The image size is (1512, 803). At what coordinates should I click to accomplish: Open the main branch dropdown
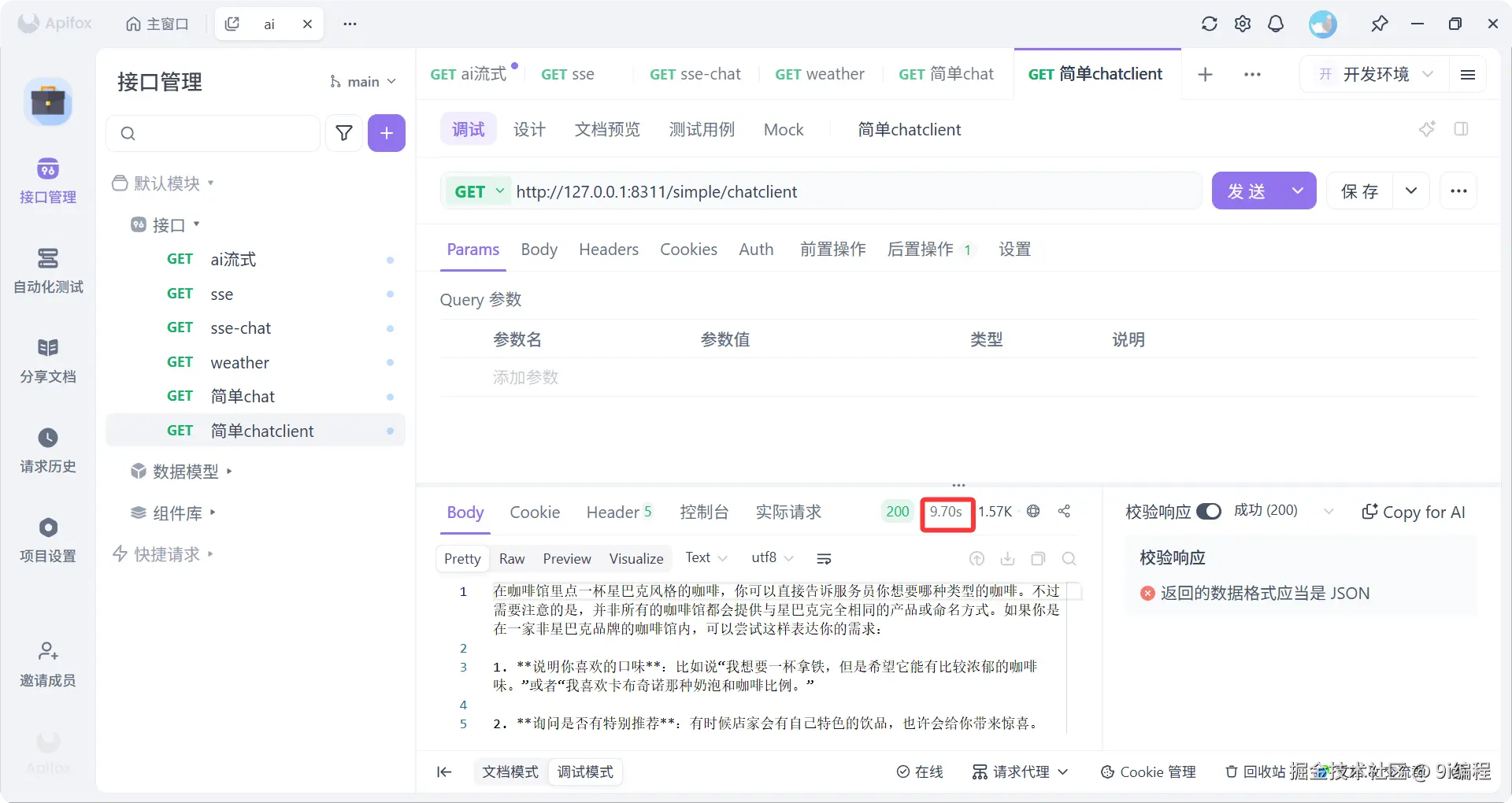point(363,82)
